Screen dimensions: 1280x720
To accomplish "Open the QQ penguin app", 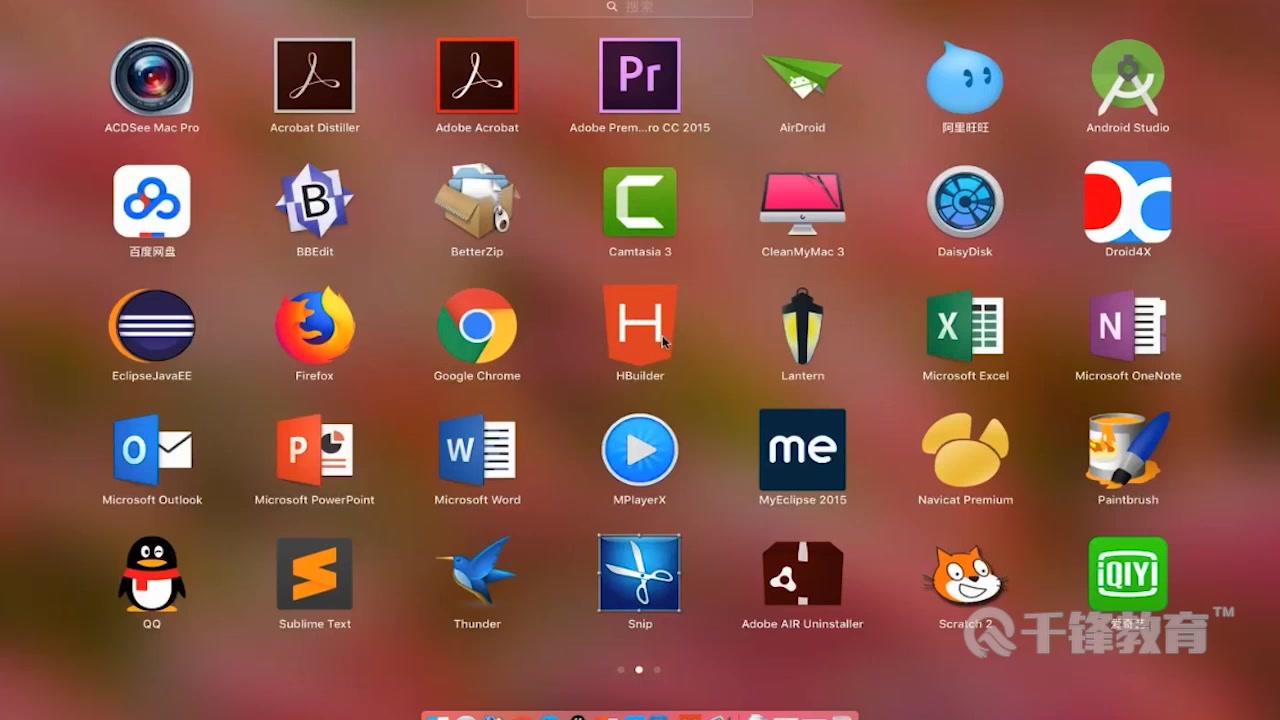I will click(152, 574).
